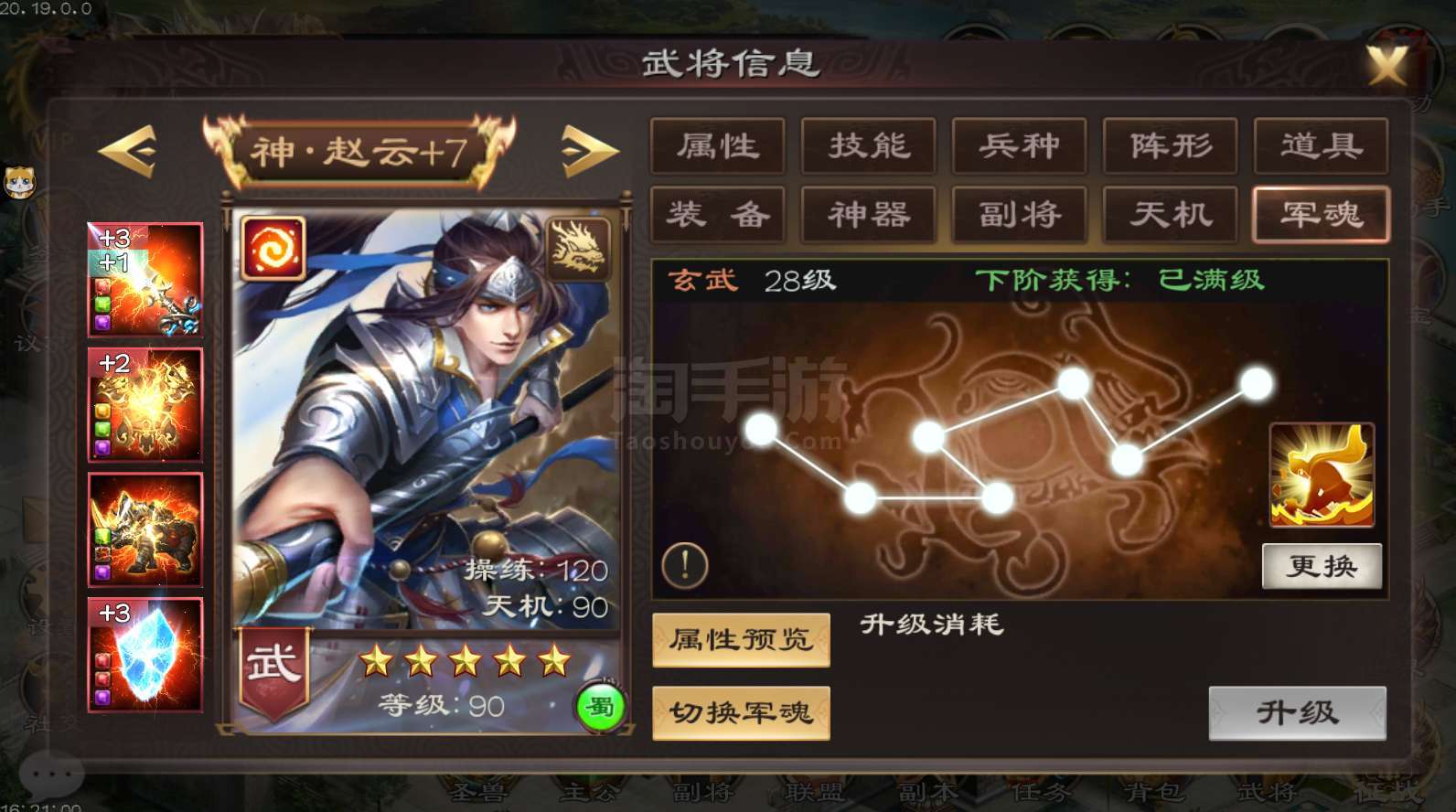The image size is (1456, 812).
Task: Open 属性预览 preview
Action: (742, 639)
